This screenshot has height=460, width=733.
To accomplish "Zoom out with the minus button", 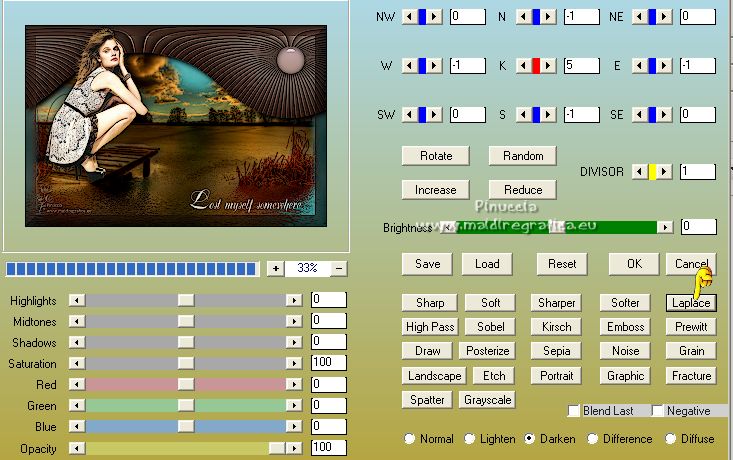I will pyautogui.click(x=339, y=268).
